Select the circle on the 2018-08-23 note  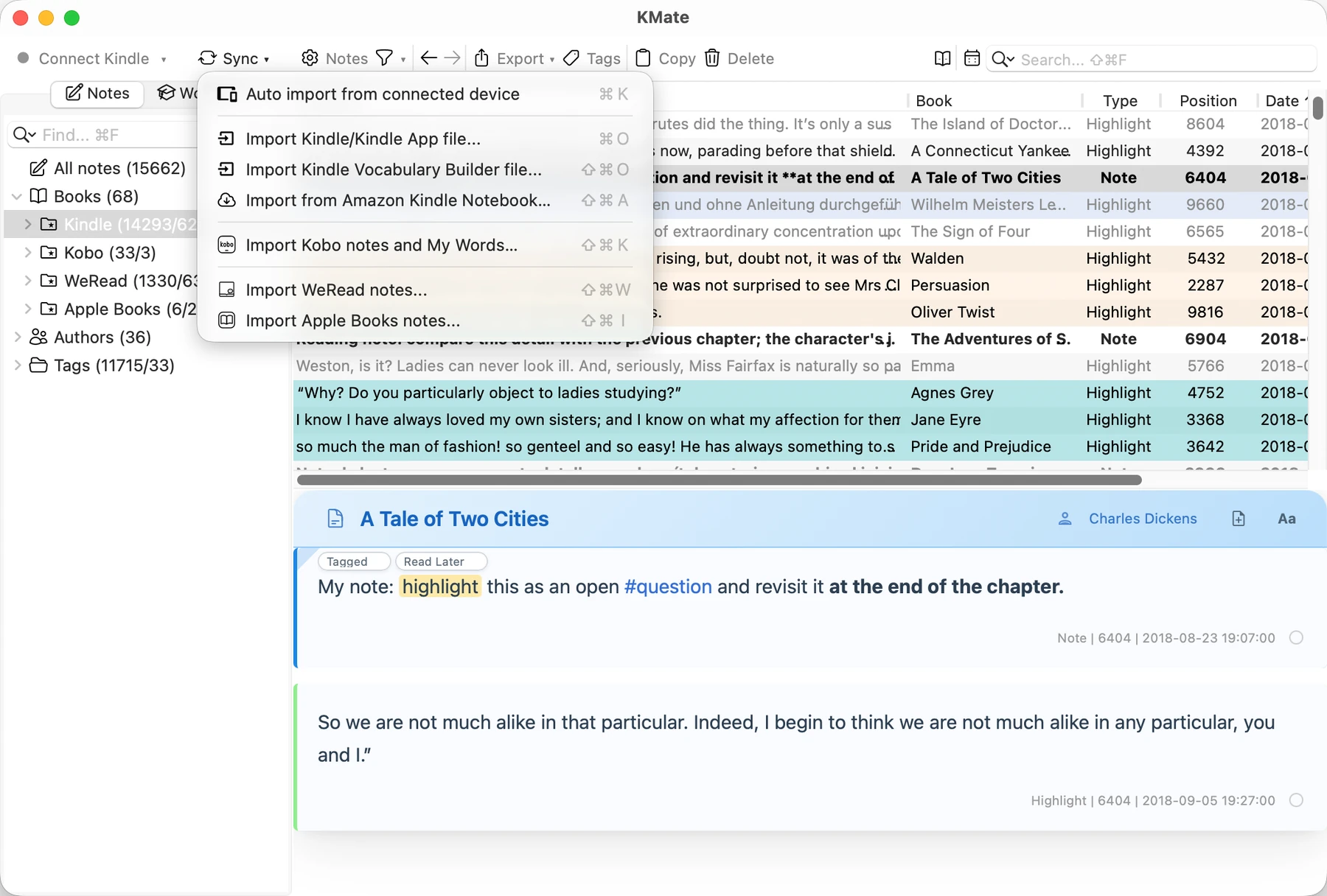point(1296,638)
